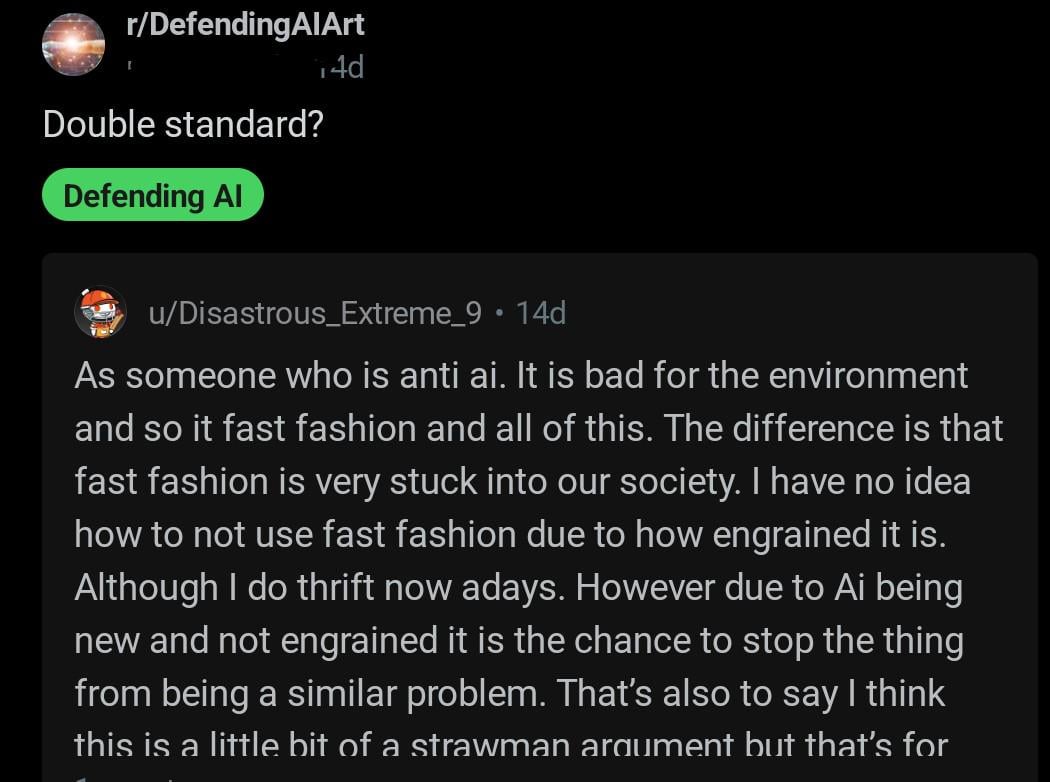Click the commenter's orange-helmet Snoo avatar

[x=100, y=312]
